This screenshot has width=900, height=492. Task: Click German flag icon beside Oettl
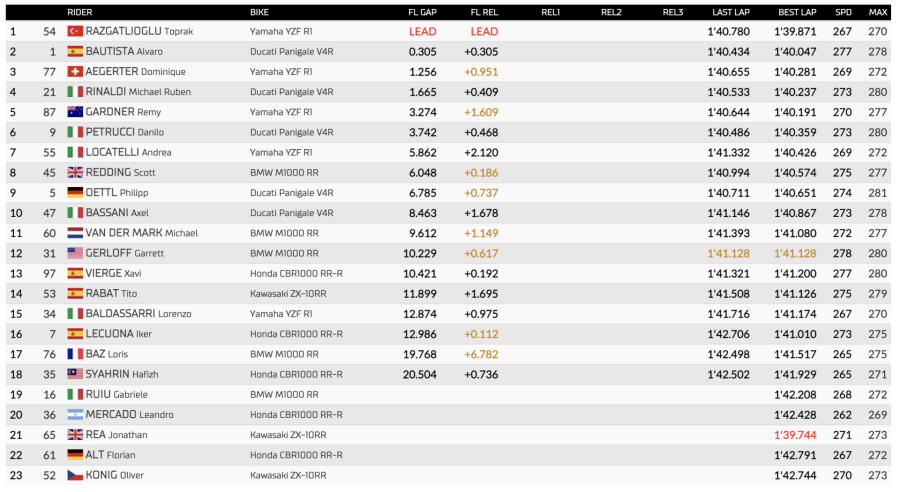click(74, 193)
